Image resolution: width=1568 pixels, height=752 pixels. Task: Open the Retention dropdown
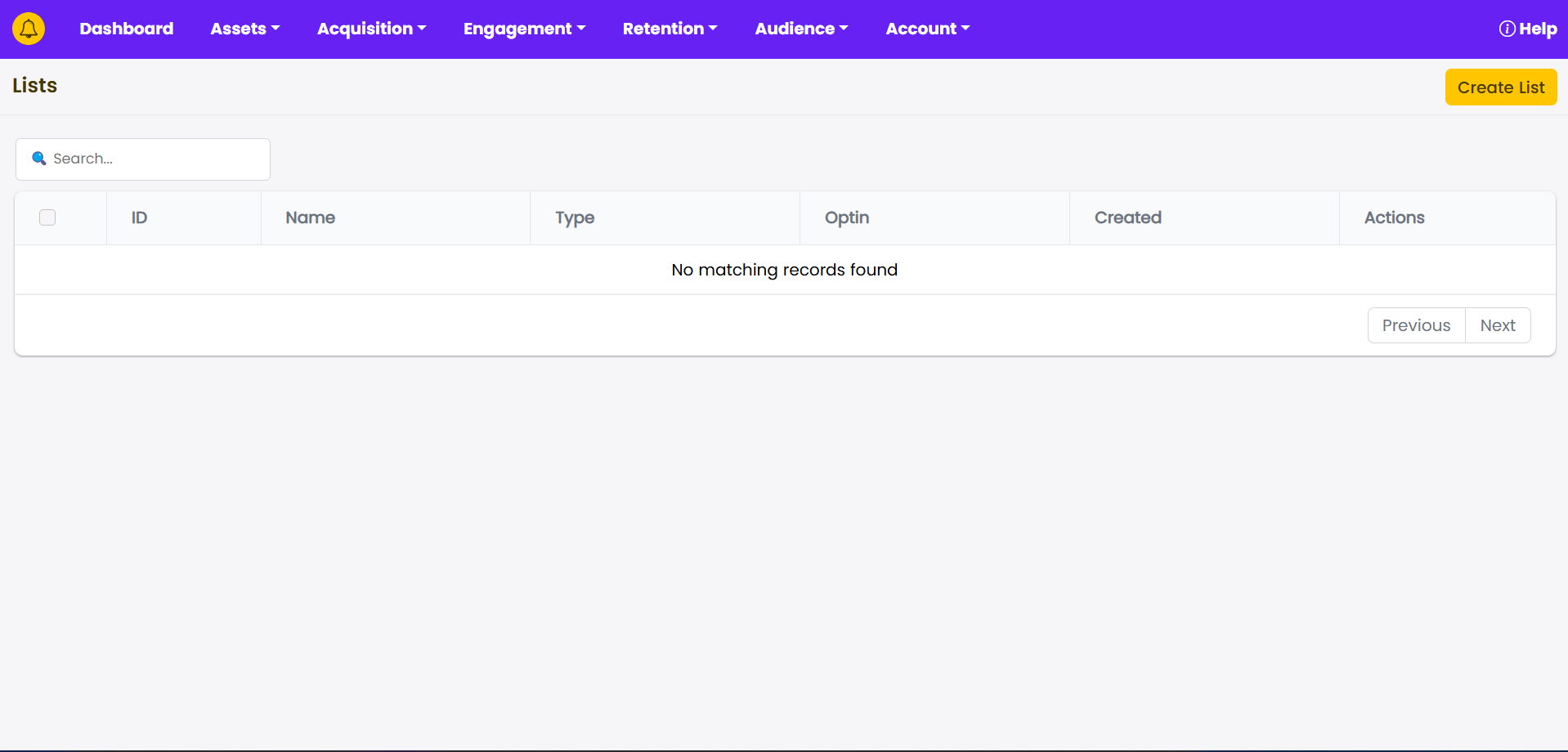tap(670, 29)
